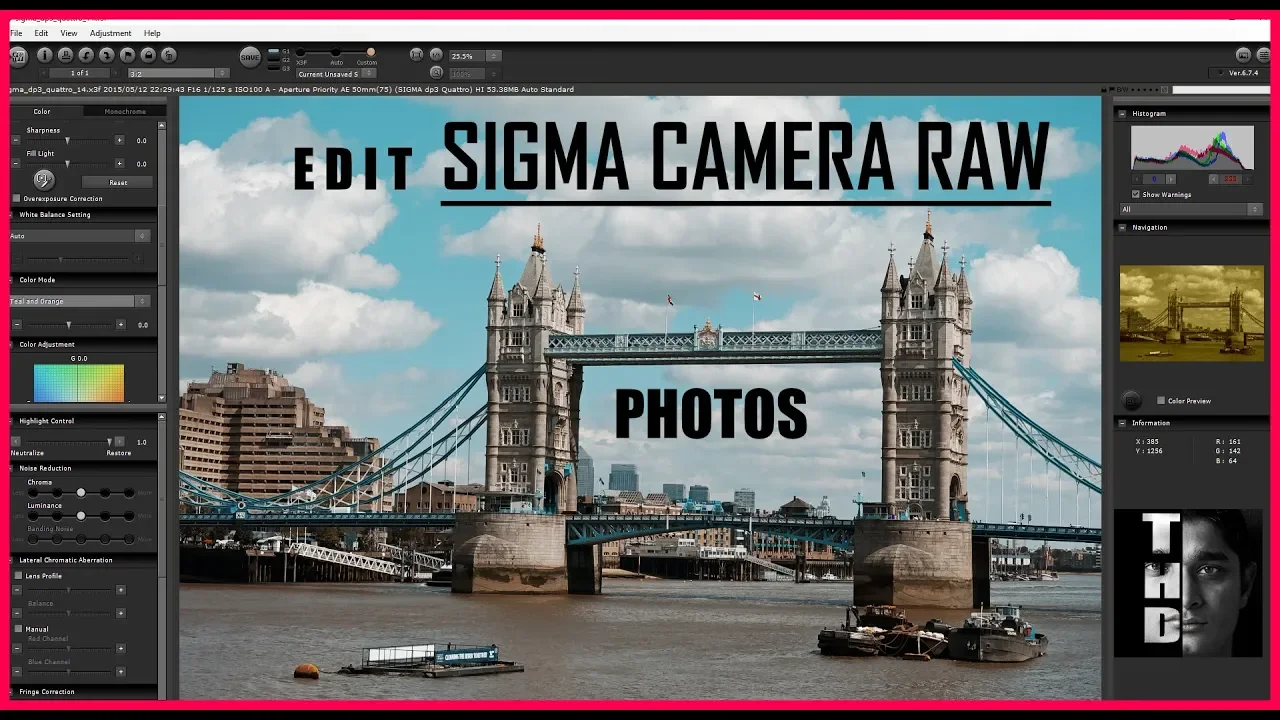
Task: Click the round SAVE button
Action: 250,57
